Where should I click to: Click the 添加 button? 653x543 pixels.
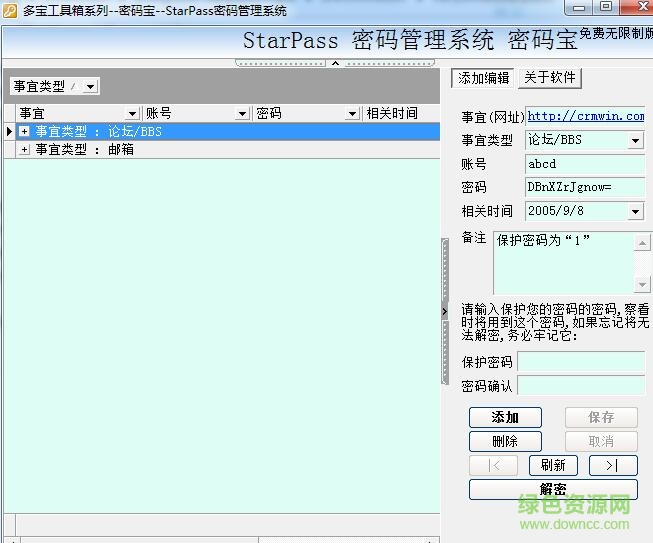[505, 417]
